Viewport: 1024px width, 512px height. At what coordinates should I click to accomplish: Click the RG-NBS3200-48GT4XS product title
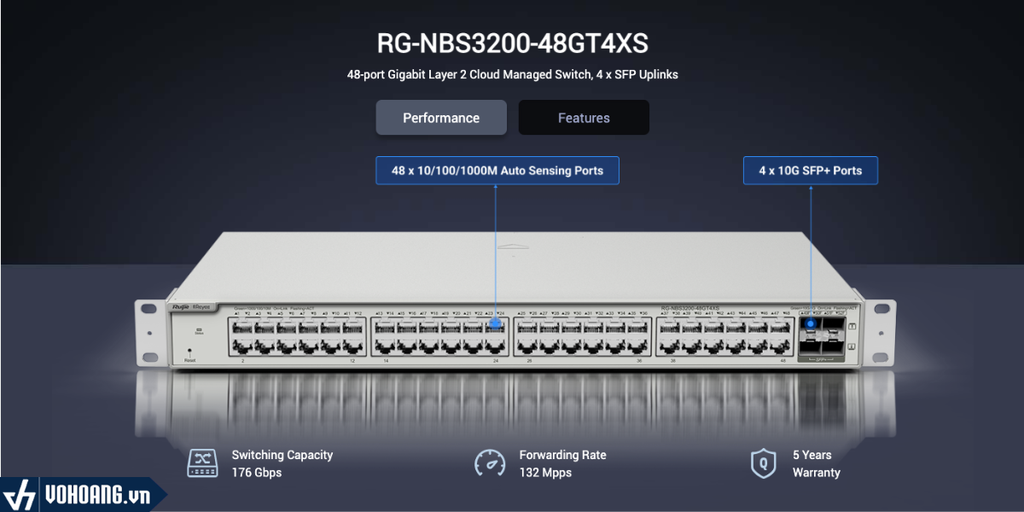512,44
